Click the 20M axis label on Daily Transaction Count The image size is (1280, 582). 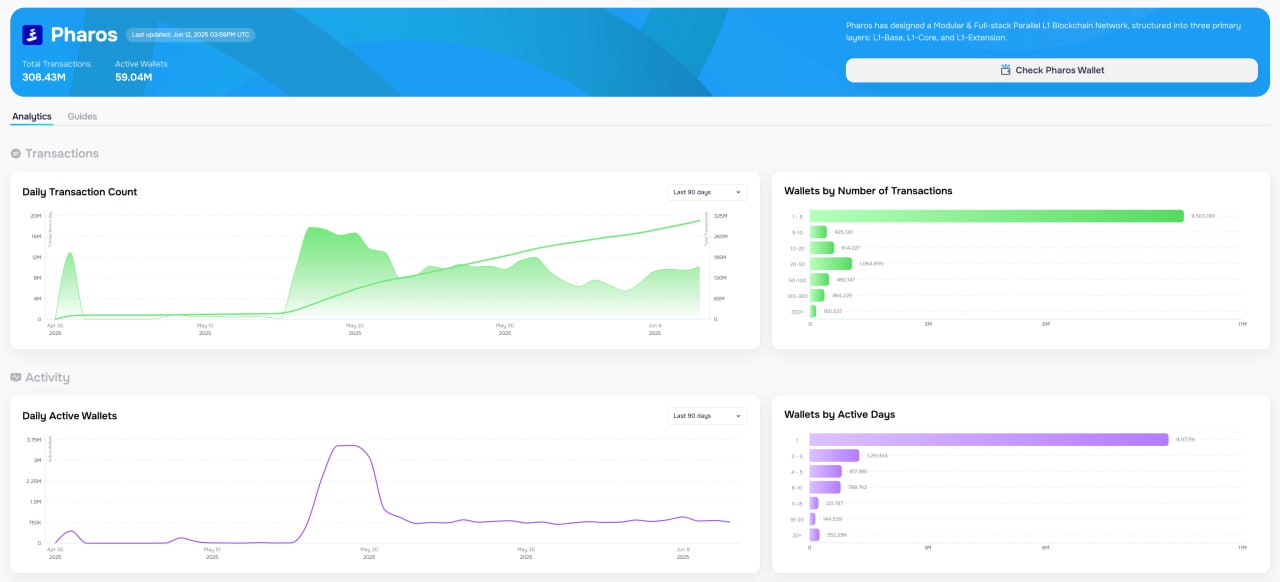click(36, 216)
